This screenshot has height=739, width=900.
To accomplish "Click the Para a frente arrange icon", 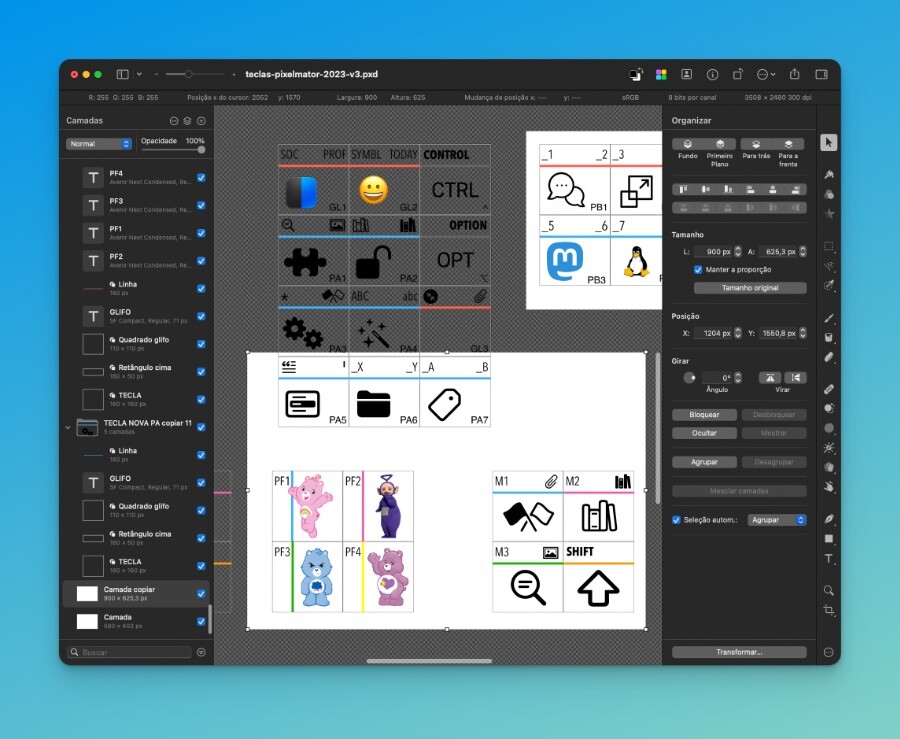I will click(789, 144).
